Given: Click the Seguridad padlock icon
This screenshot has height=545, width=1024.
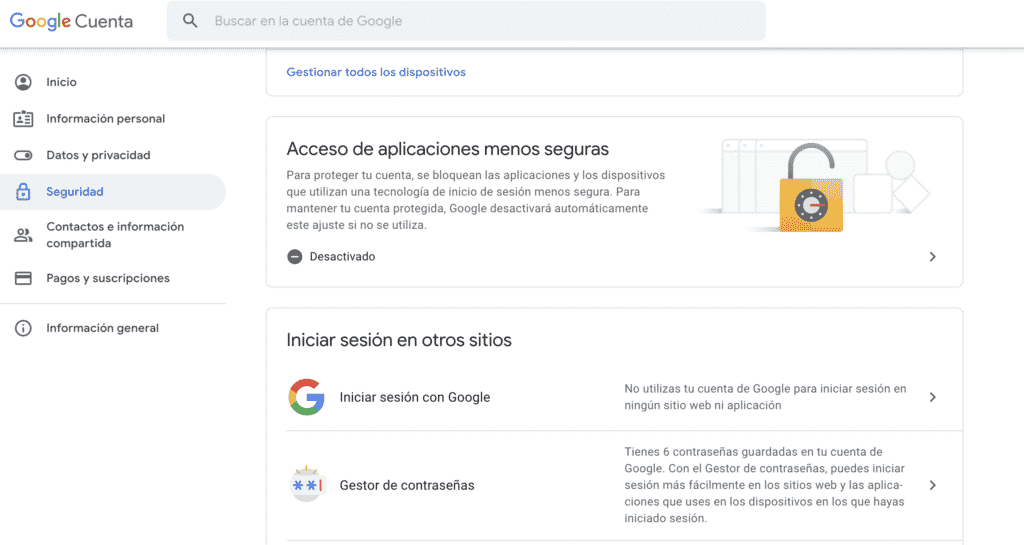Looking at the screenshot, I should [x=23, y=192].
